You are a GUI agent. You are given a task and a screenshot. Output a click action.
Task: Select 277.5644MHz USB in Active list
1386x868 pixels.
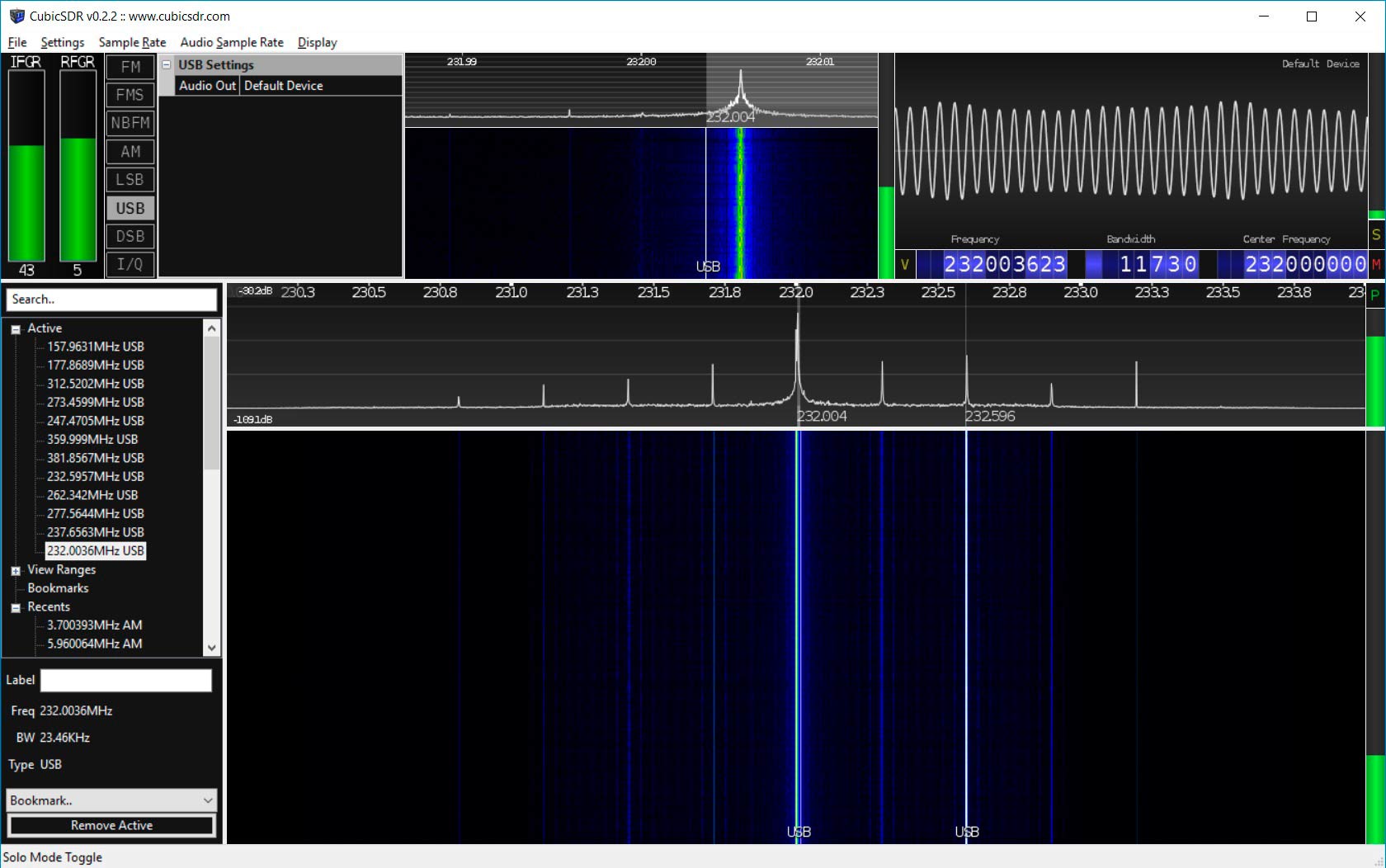point(95,513)
